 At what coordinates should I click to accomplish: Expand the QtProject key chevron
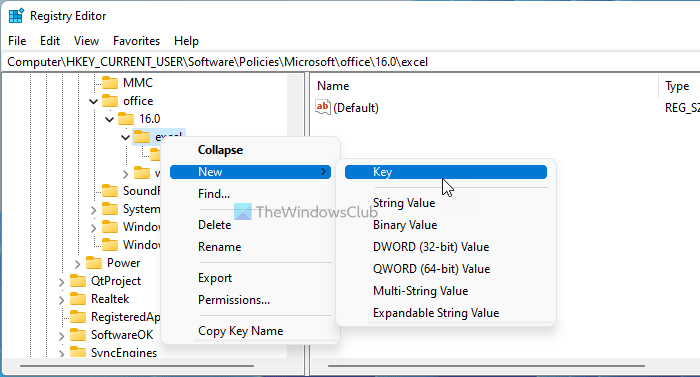tap(61, 281)
